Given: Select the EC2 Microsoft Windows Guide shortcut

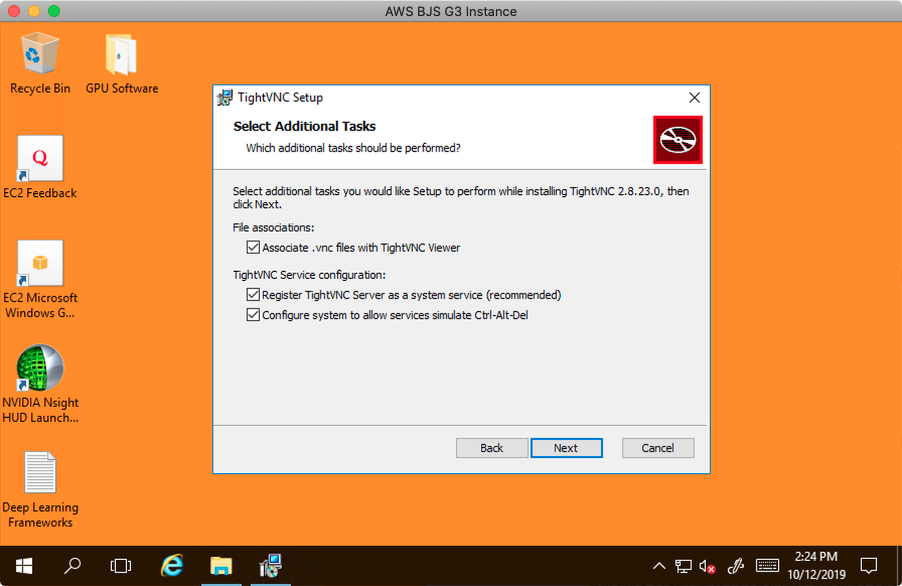Looking at the screenshot, I should [40, 265].
